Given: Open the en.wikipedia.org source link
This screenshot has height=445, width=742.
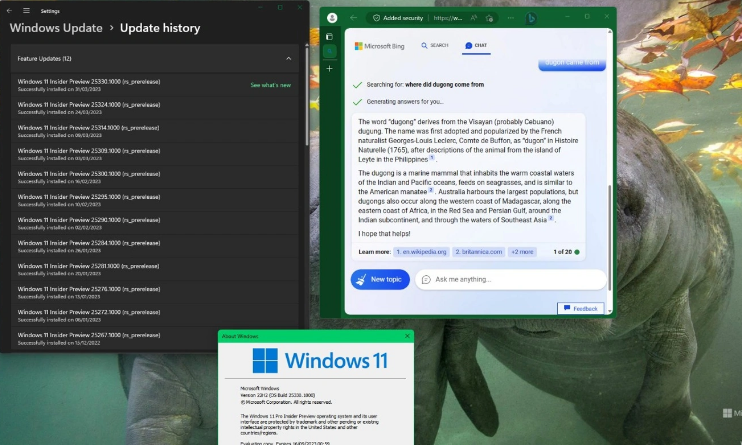Looking at the screenshot, I should tap(421, 252).
